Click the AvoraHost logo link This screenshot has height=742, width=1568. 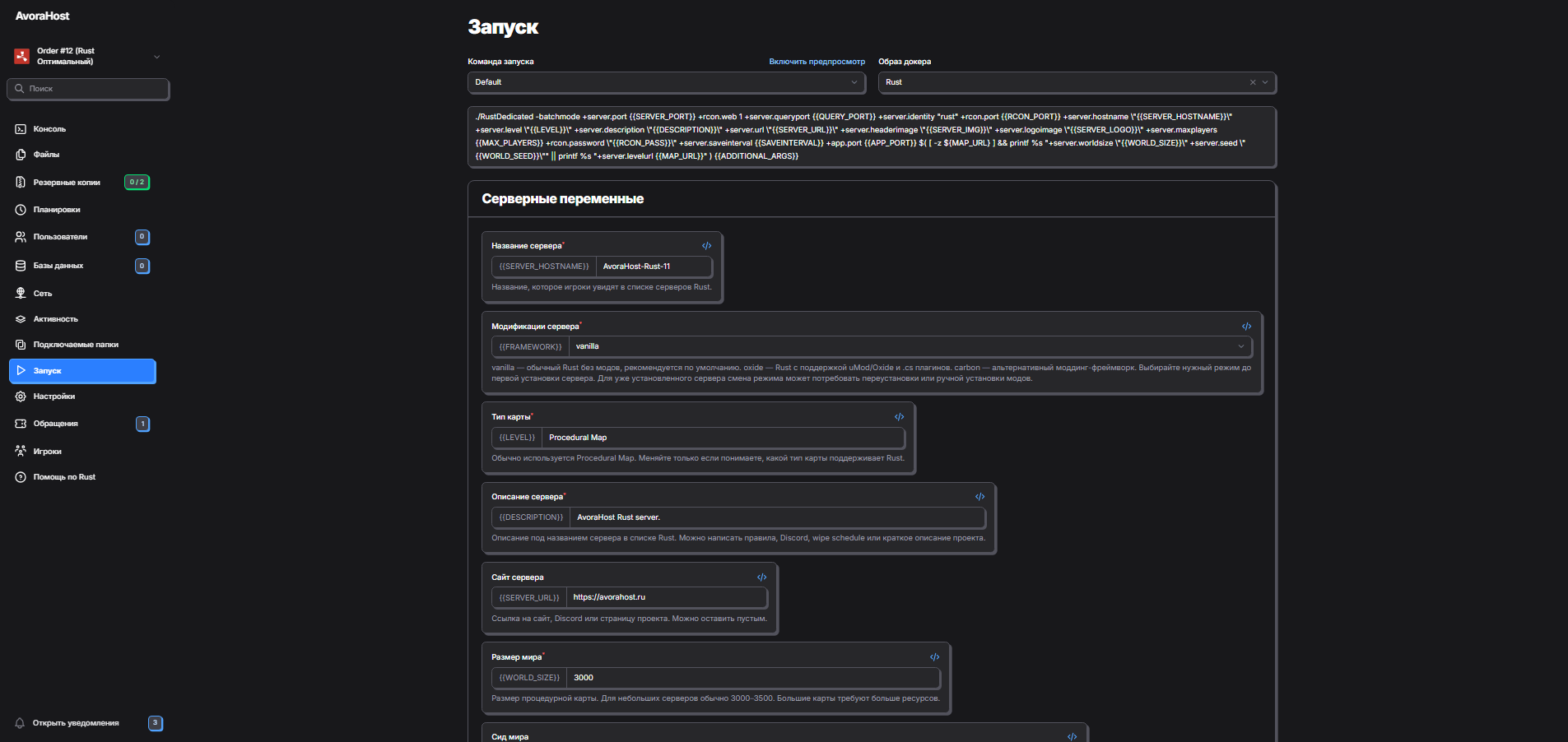(x=42, y=16)
